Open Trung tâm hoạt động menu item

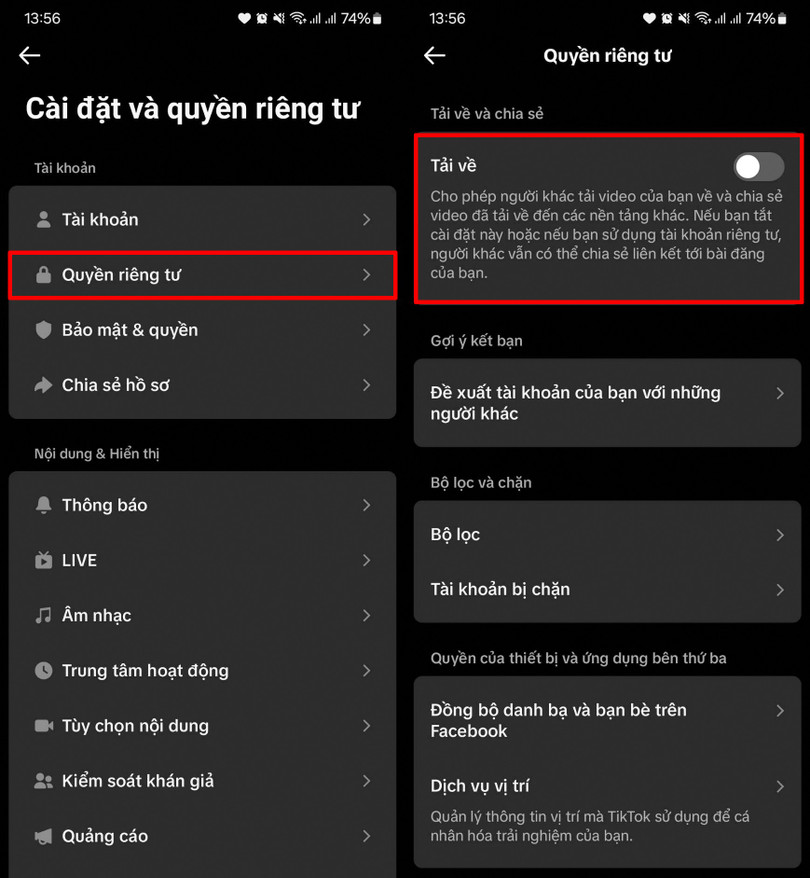click(203, 670)
